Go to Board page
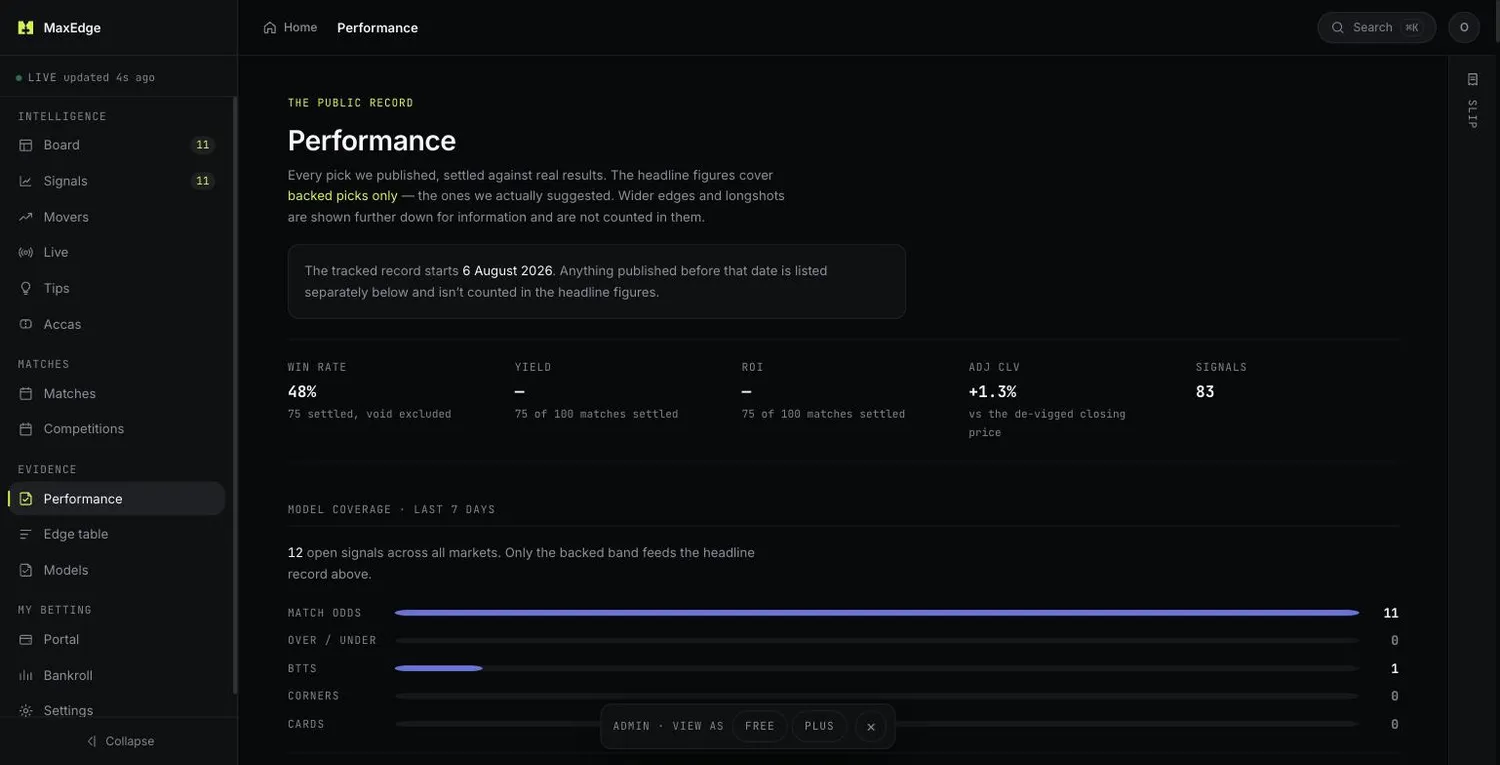Image resolution: width=1500 pixels, height=765 pixels. pos(117,145)
